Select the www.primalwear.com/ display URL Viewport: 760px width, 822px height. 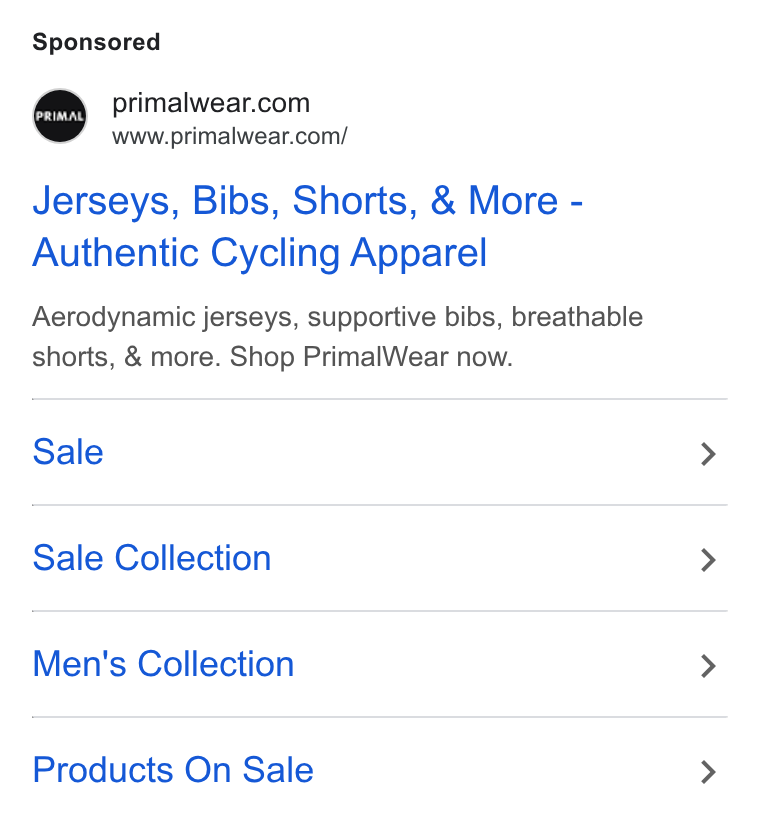pos(230,136)
